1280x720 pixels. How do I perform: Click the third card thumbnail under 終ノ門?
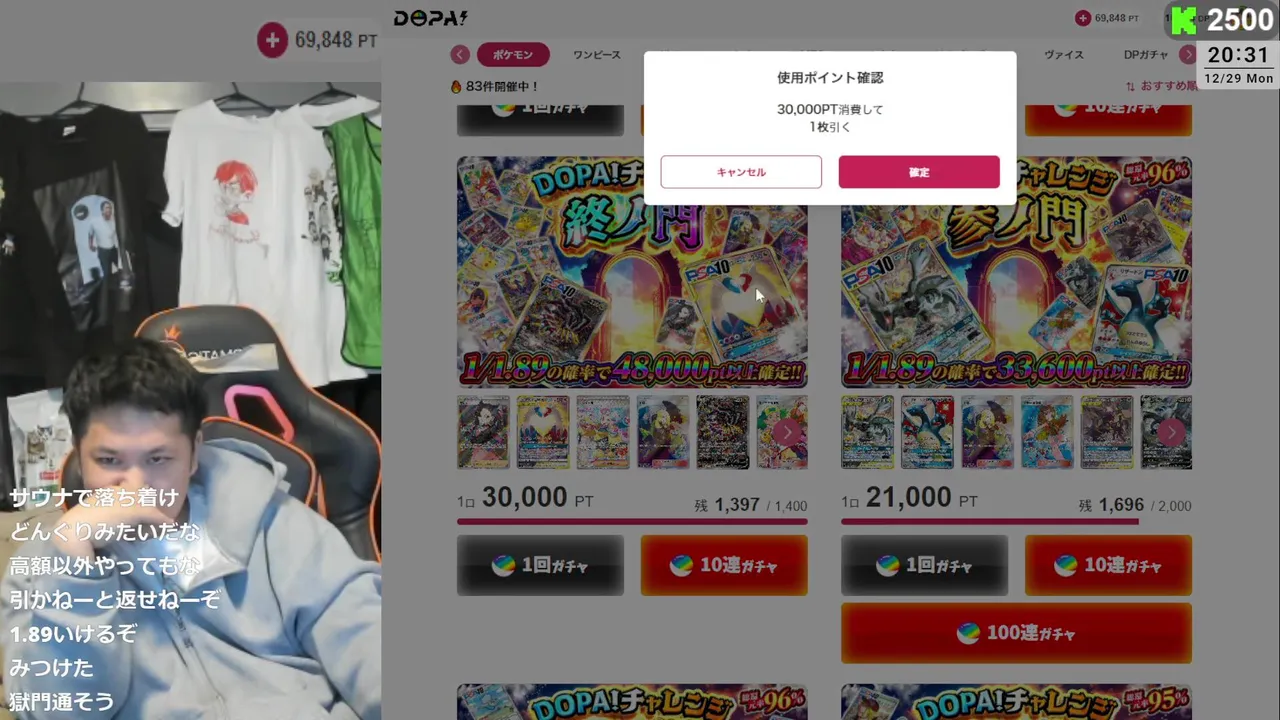tap(603, 432)
